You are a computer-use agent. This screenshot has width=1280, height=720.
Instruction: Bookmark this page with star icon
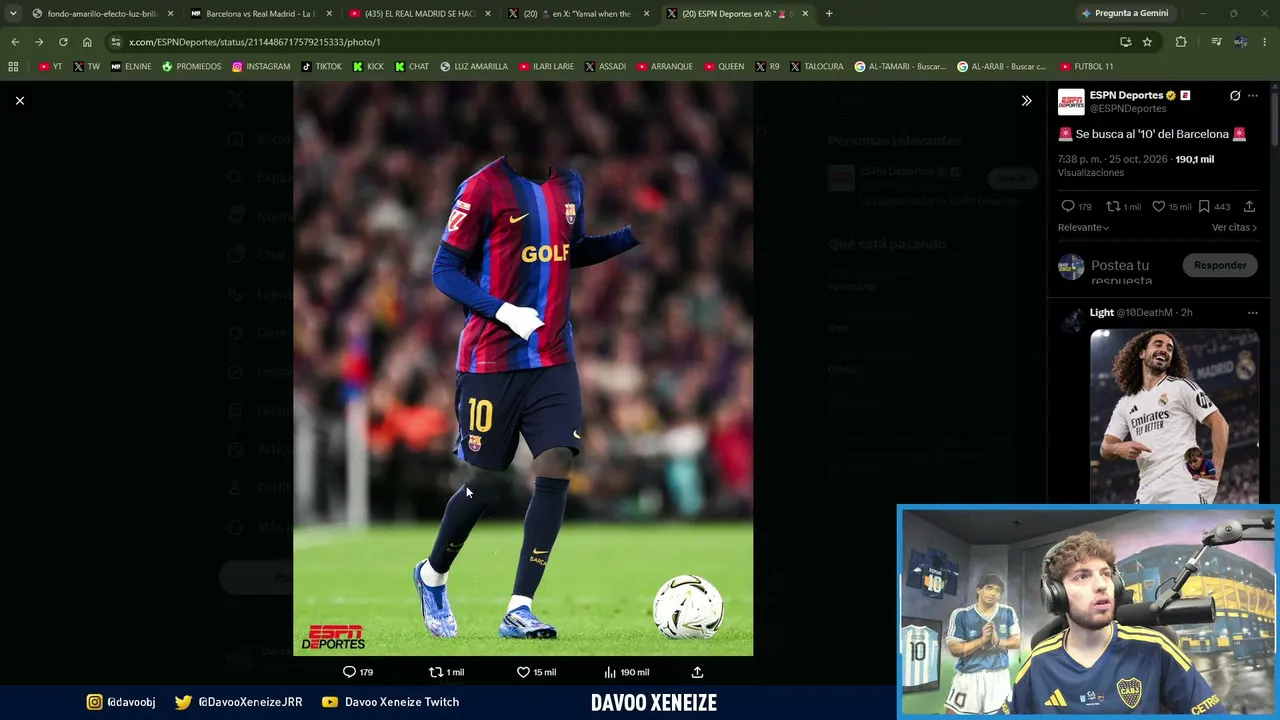coord(1147,42)
